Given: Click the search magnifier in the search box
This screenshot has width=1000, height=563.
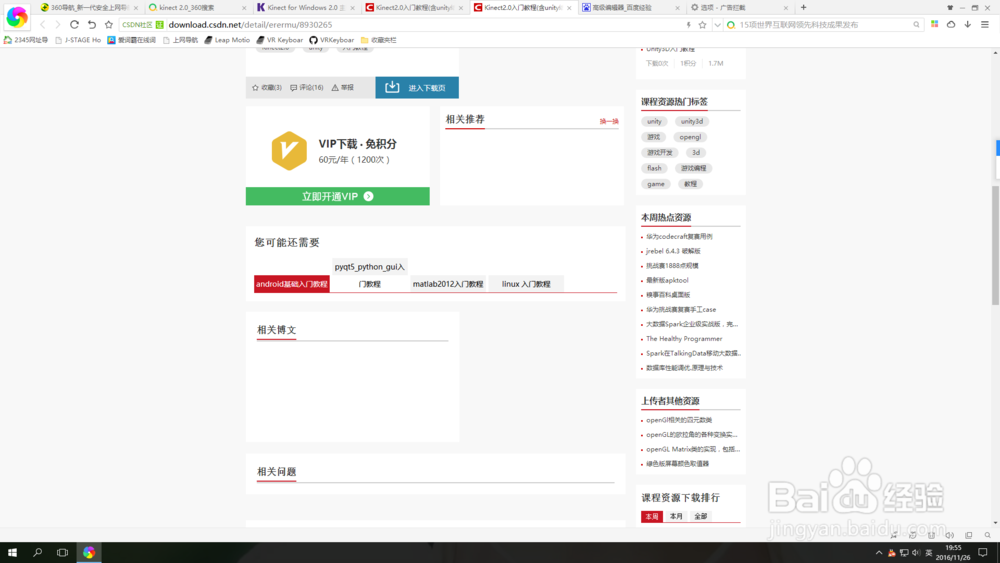Looking at the screenshot, I should click(916, 25).
